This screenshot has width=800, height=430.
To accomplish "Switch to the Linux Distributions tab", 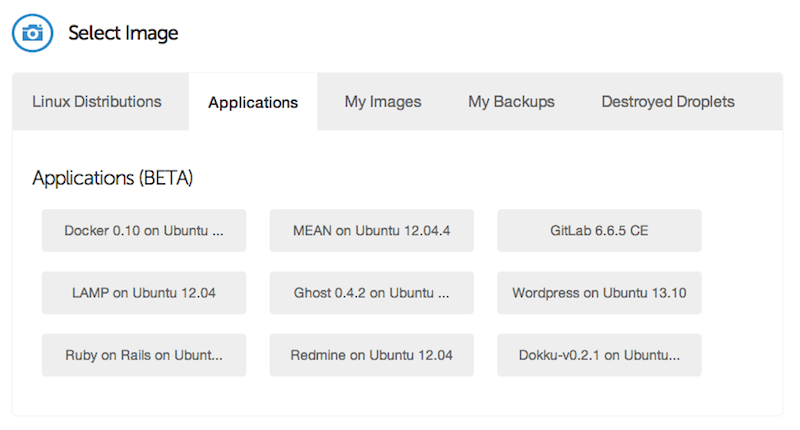I will [x=97, y=102].
